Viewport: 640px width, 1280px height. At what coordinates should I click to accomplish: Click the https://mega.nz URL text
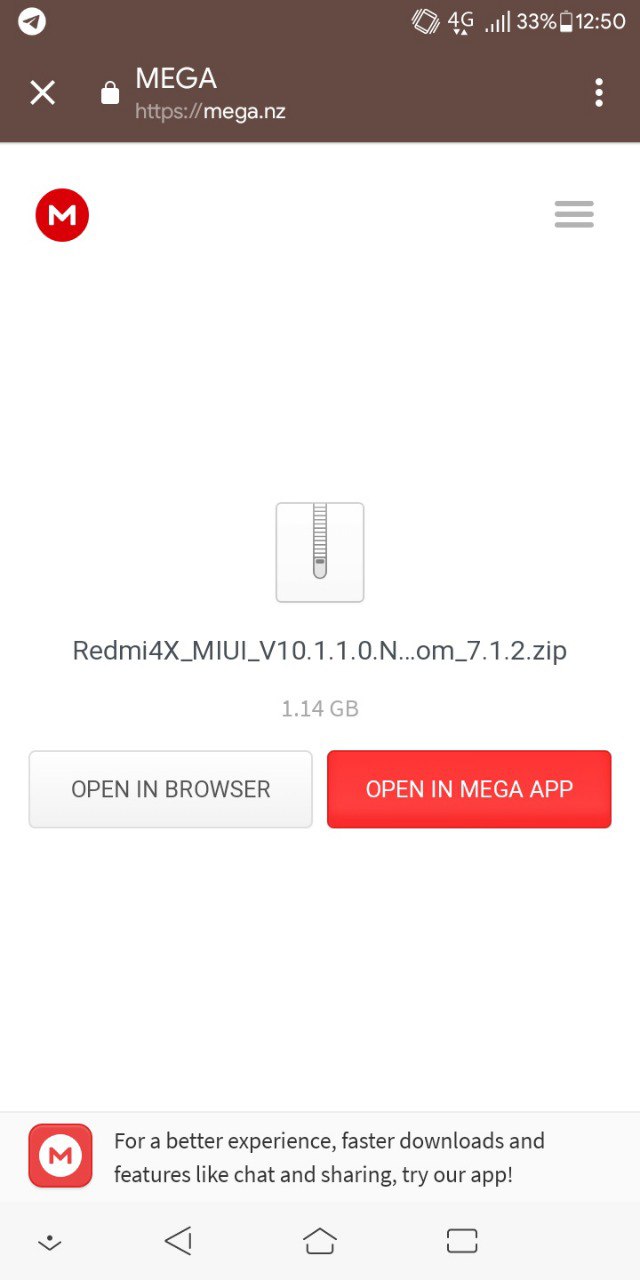click(210, 111)
